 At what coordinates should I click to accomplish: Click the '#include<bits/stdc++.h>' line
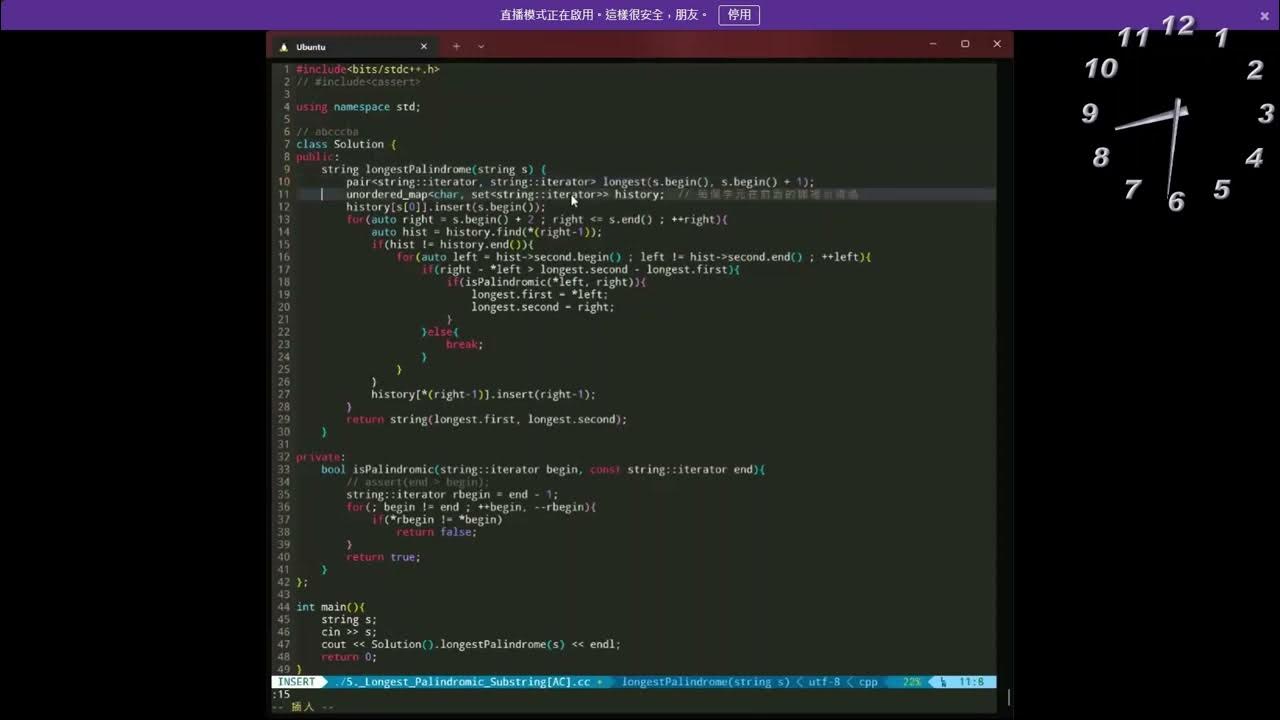(368, 69)
